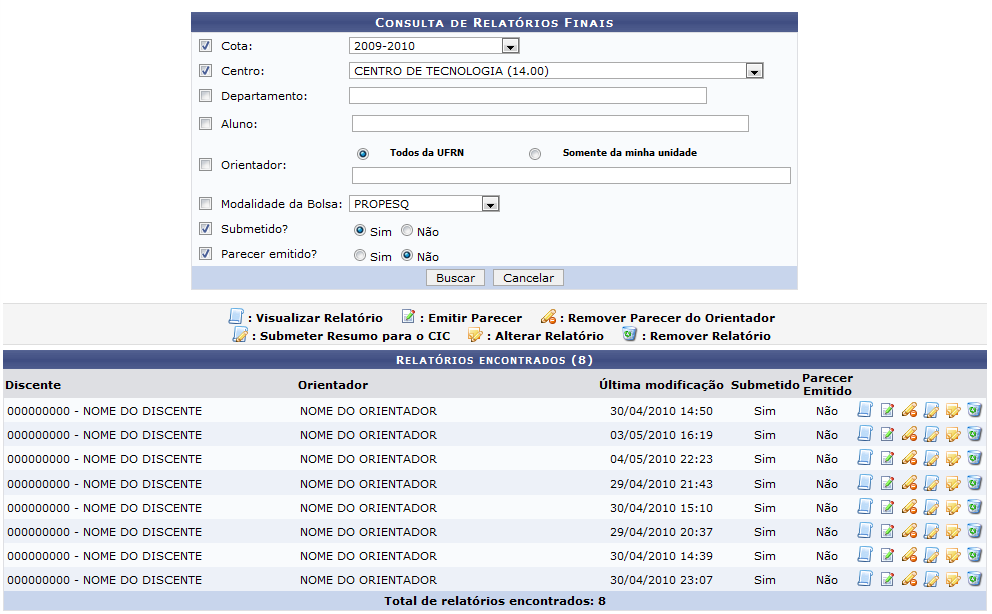Submit CIC summary for 29/04/2010 21:43 row
Screen dimensions: 992x614
point(931,483)
